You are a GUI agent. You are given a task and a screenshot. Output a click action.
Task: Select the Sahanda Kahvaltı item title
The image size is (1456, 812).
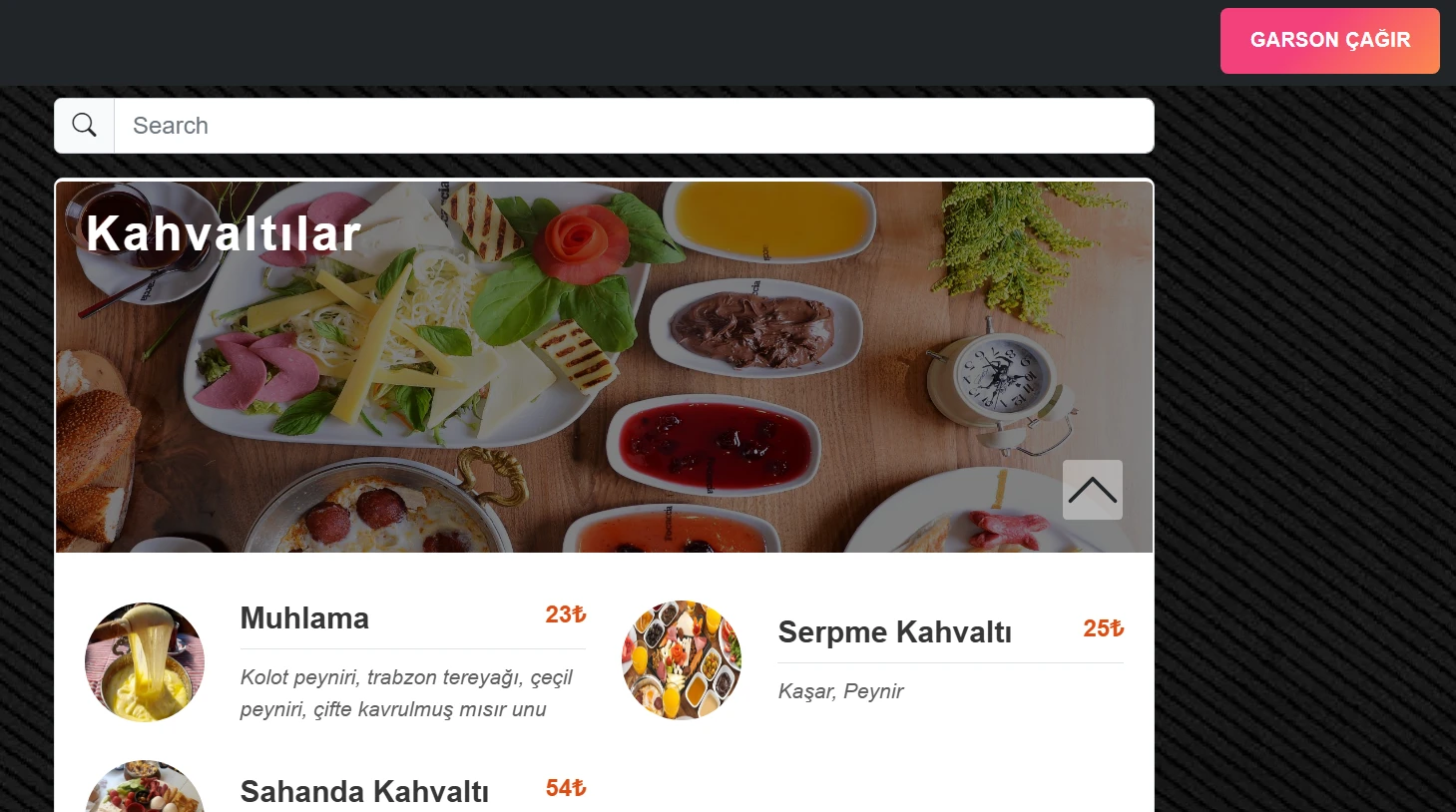coord(364,792)
